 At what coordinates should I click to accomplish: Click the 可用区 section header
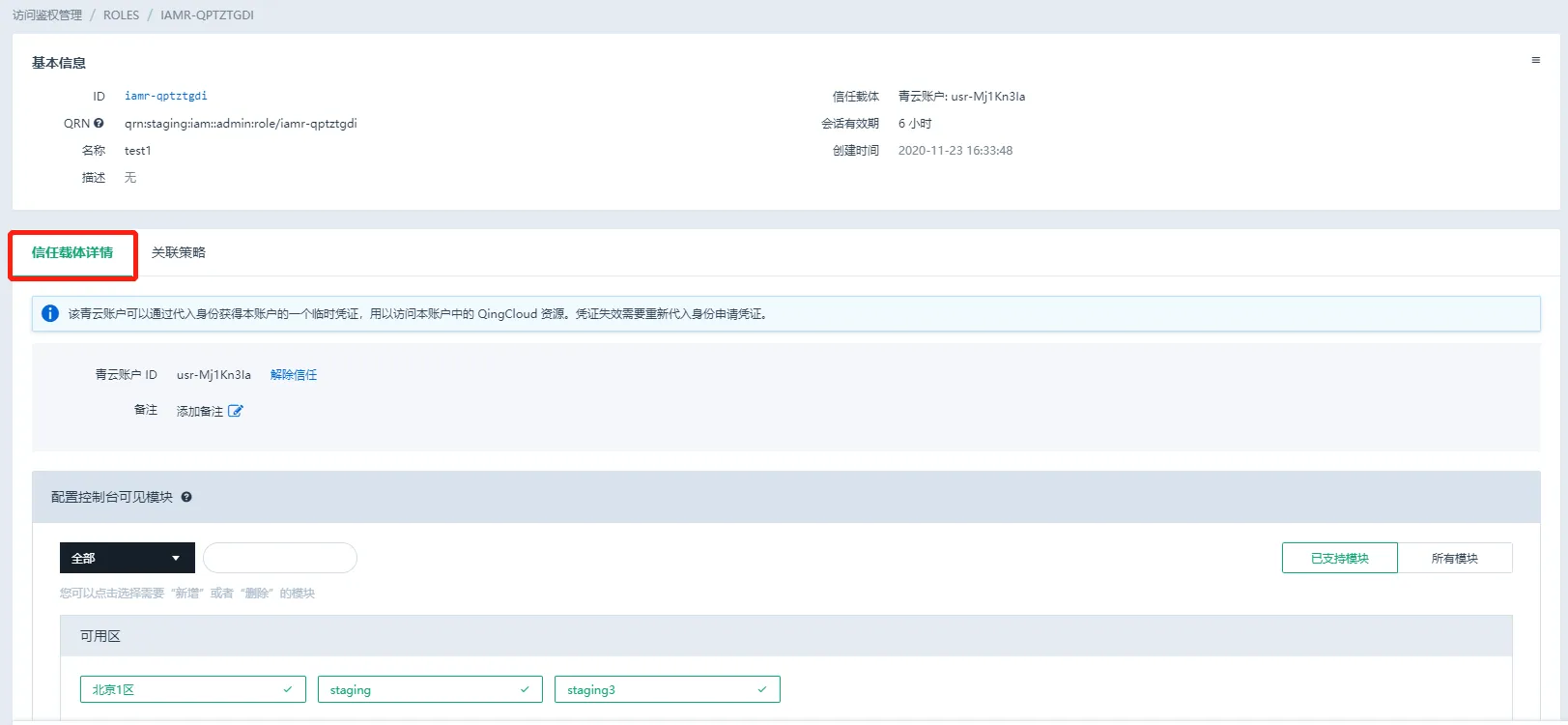point(100,636)
